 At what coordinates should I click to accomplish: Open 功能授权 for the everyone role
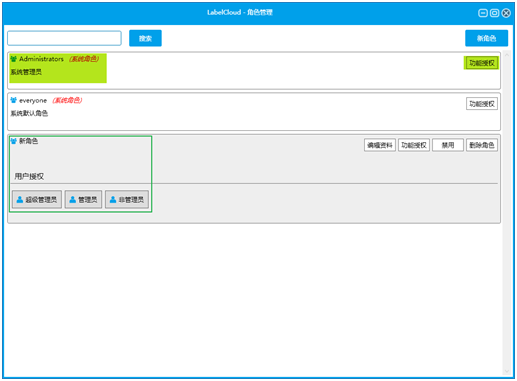coord(482,104)
